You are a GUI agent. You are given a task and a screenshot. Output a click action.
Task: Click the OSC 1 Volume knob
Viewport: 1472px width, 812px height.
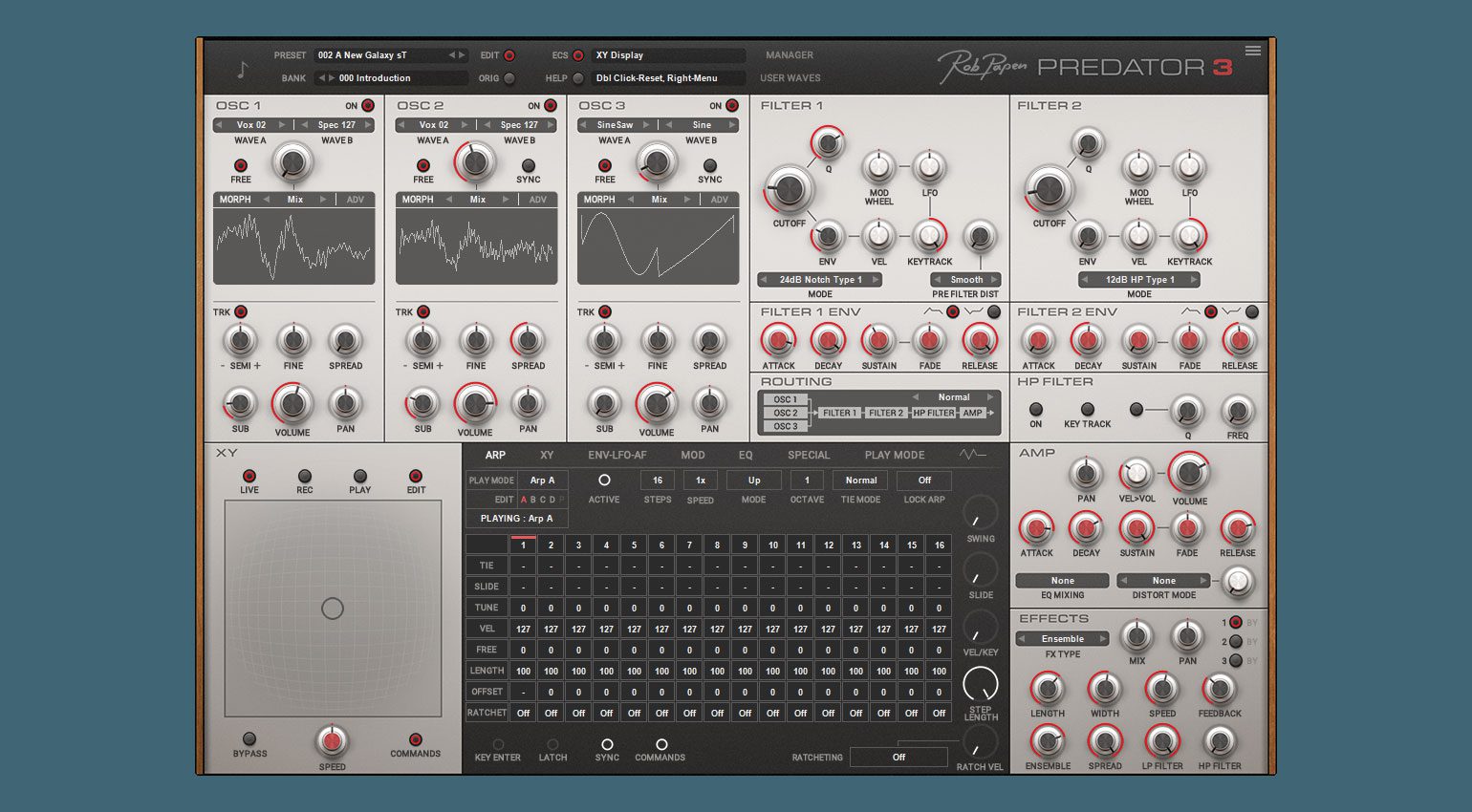pos(292,403)
